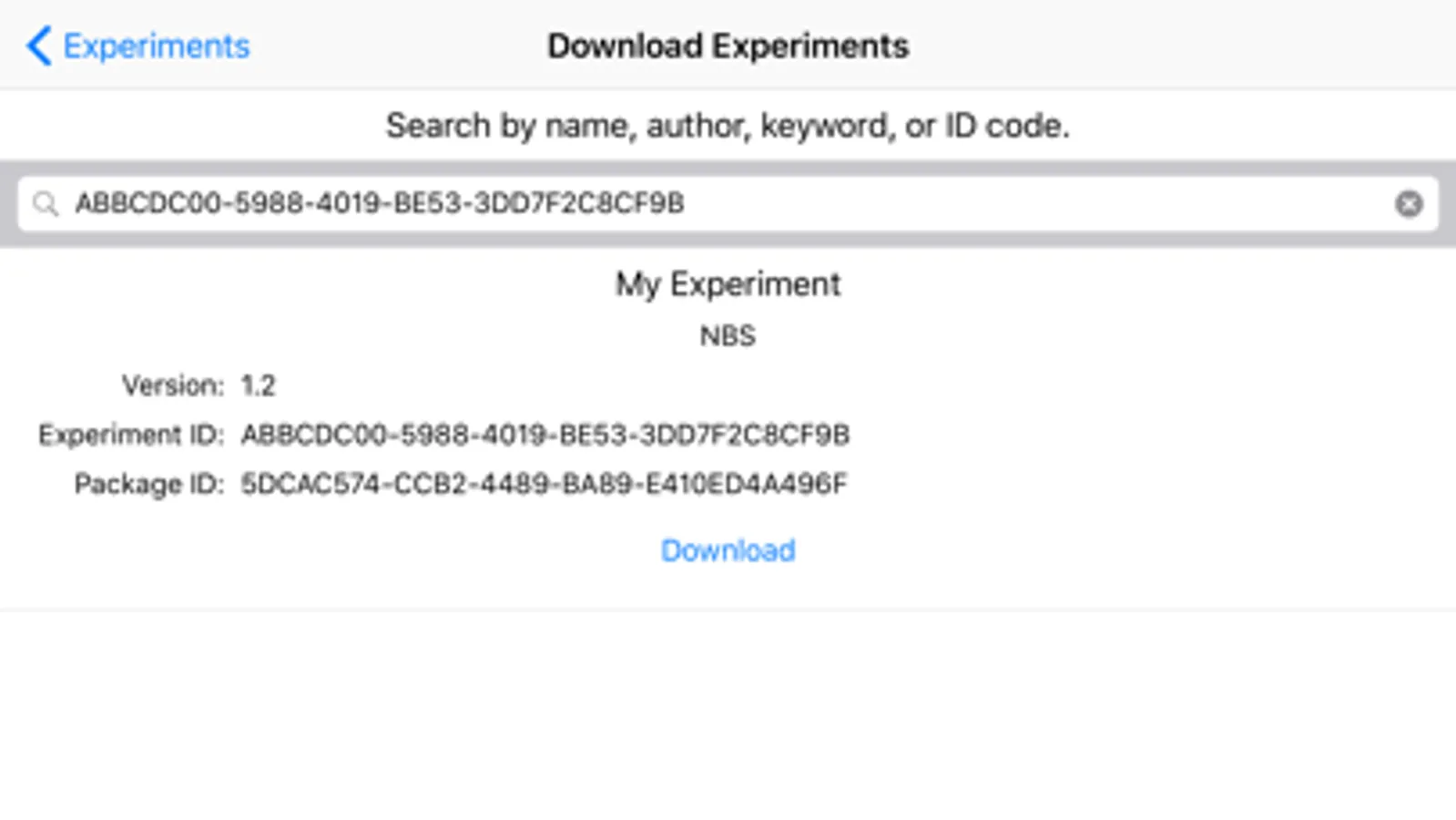Select the My Experiment result title

(728, 284)
